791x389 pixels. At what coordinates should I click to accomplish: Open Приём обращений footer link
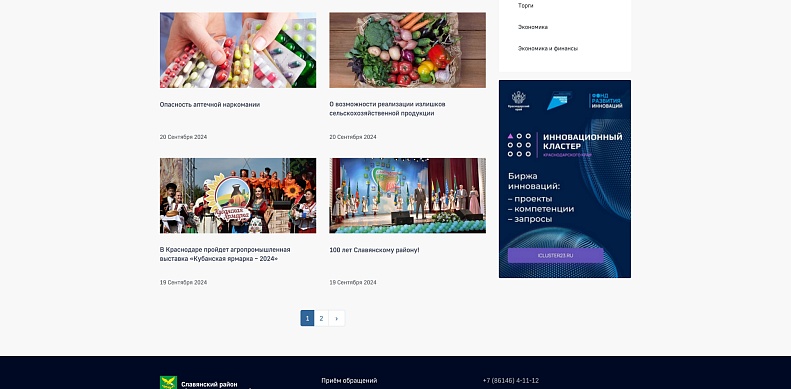coord(349,380)
